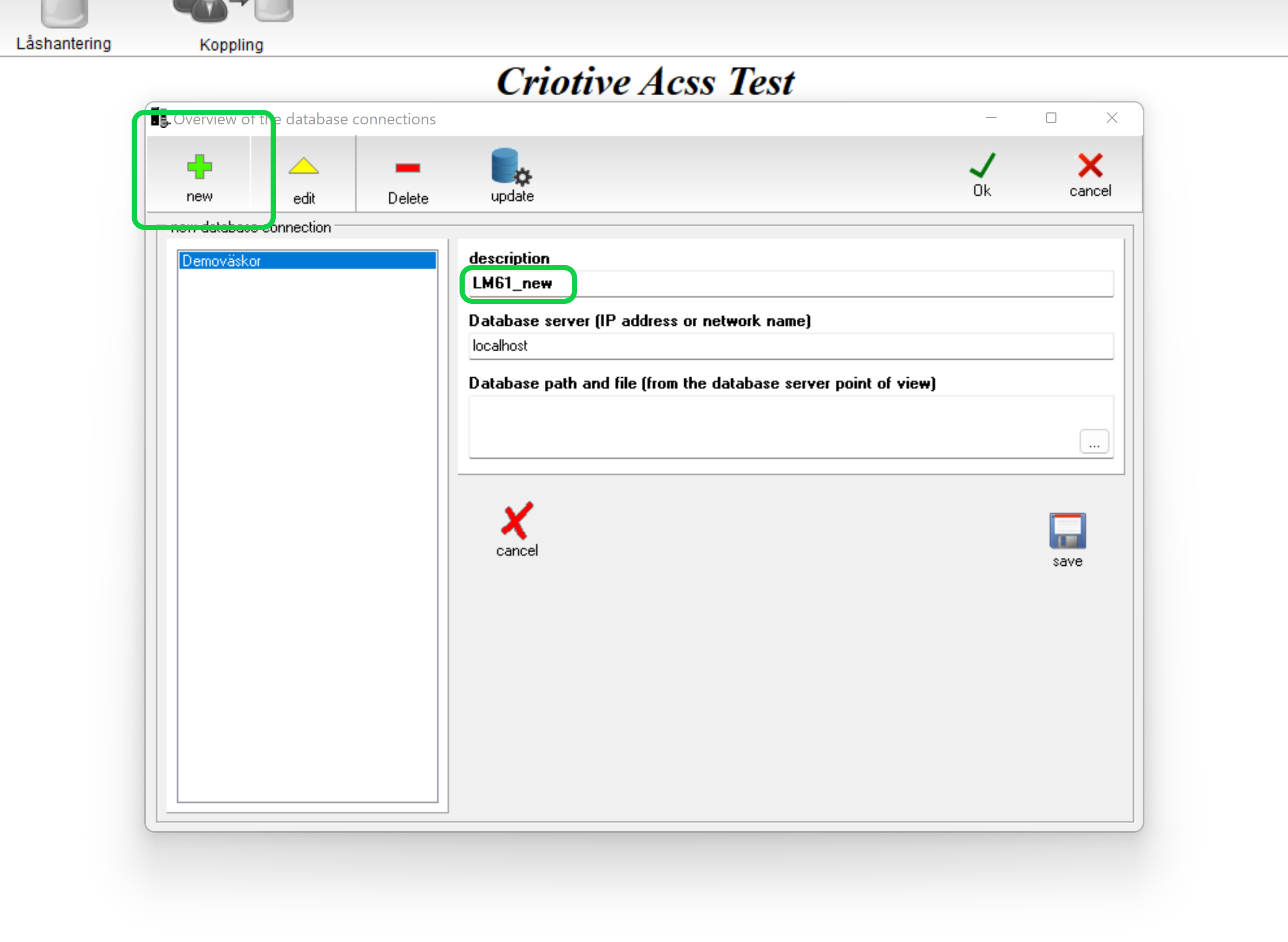1288x942 pixels.
Task: Click the toolbar red X cancel
Action: point(1090,167)
